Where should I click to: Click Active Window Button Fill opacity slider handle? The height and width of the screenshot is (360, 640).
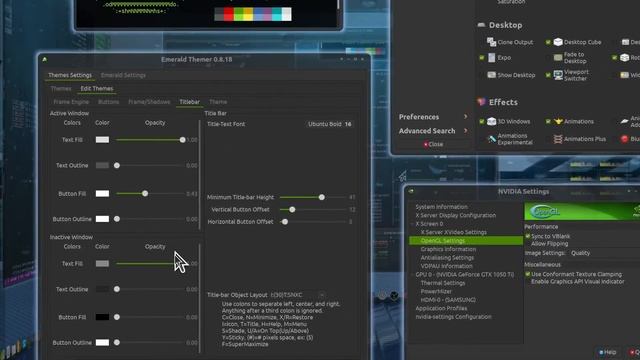(145, 193)
